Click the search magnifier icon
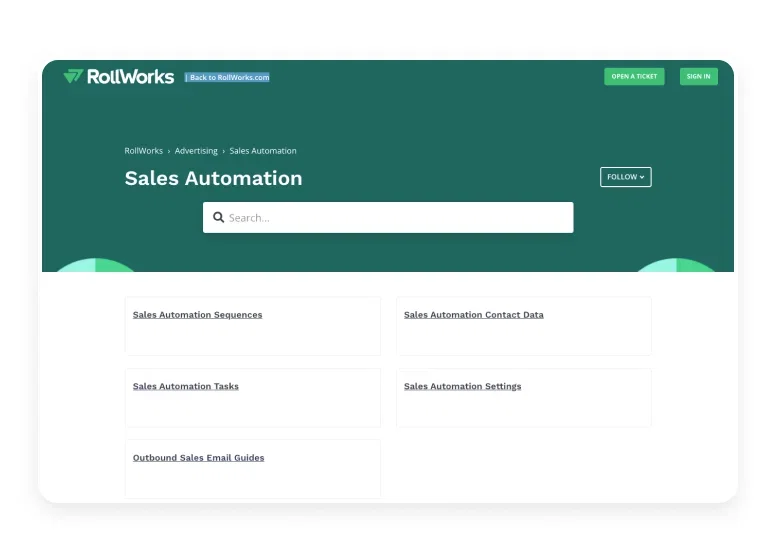Screen dimensions: 776x559 (218, 217)
